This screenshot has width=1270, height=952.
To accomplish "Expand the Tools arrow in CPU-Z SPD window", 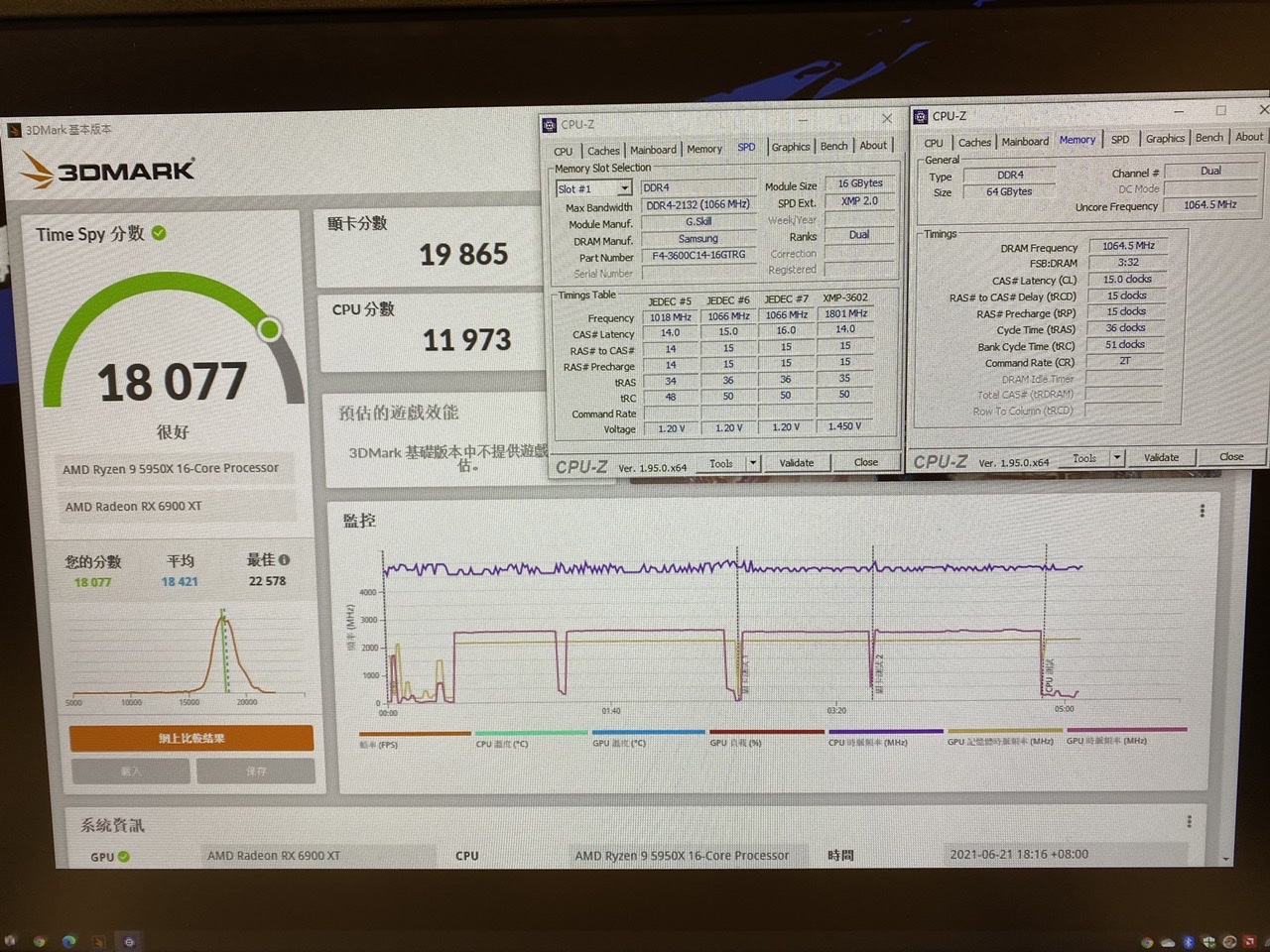I will click(753, 463).
